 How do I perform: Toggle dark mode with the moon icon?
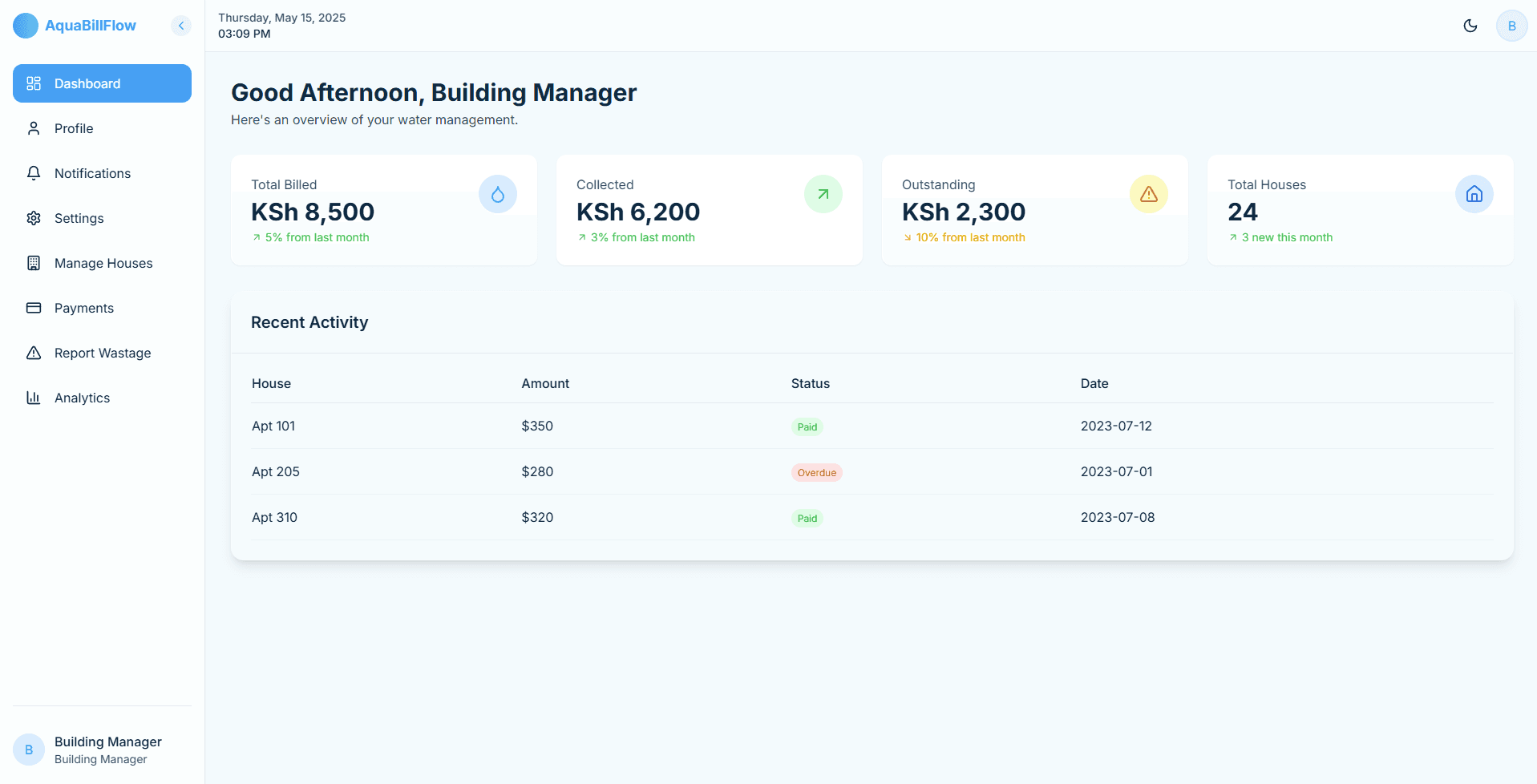(x=1470, y=26)
